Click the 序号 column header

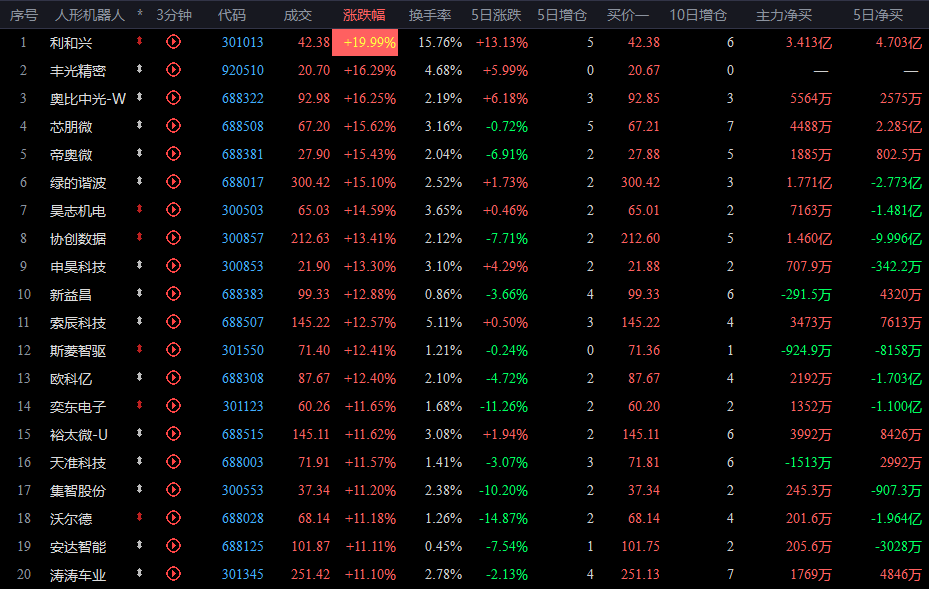click(24, 15)
